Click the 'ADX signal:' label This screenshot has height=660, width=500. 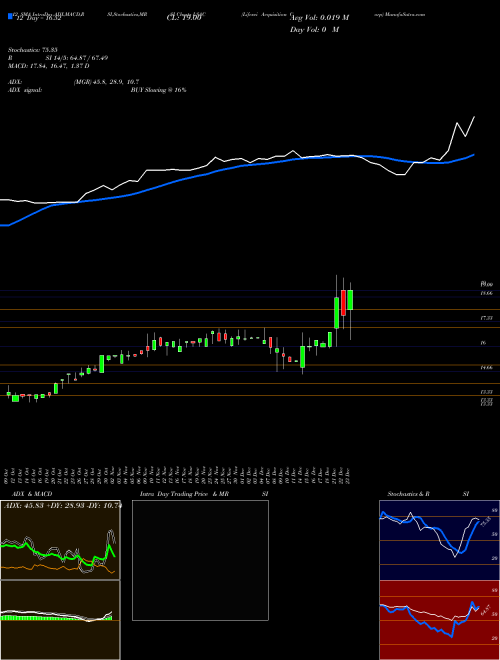point(24,90)
